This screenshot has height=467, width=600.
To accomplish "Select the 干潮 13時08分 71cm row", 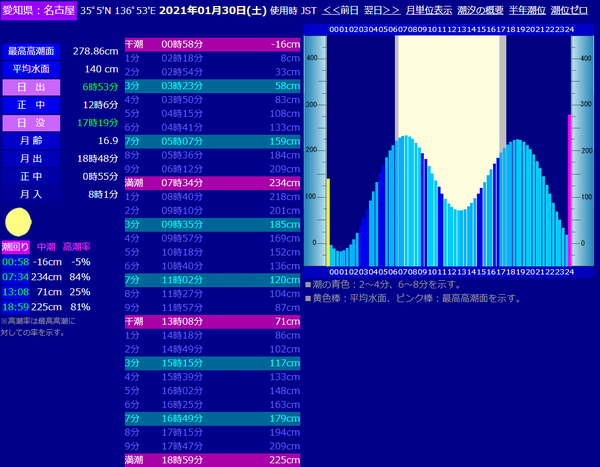I will click(212, 322).
